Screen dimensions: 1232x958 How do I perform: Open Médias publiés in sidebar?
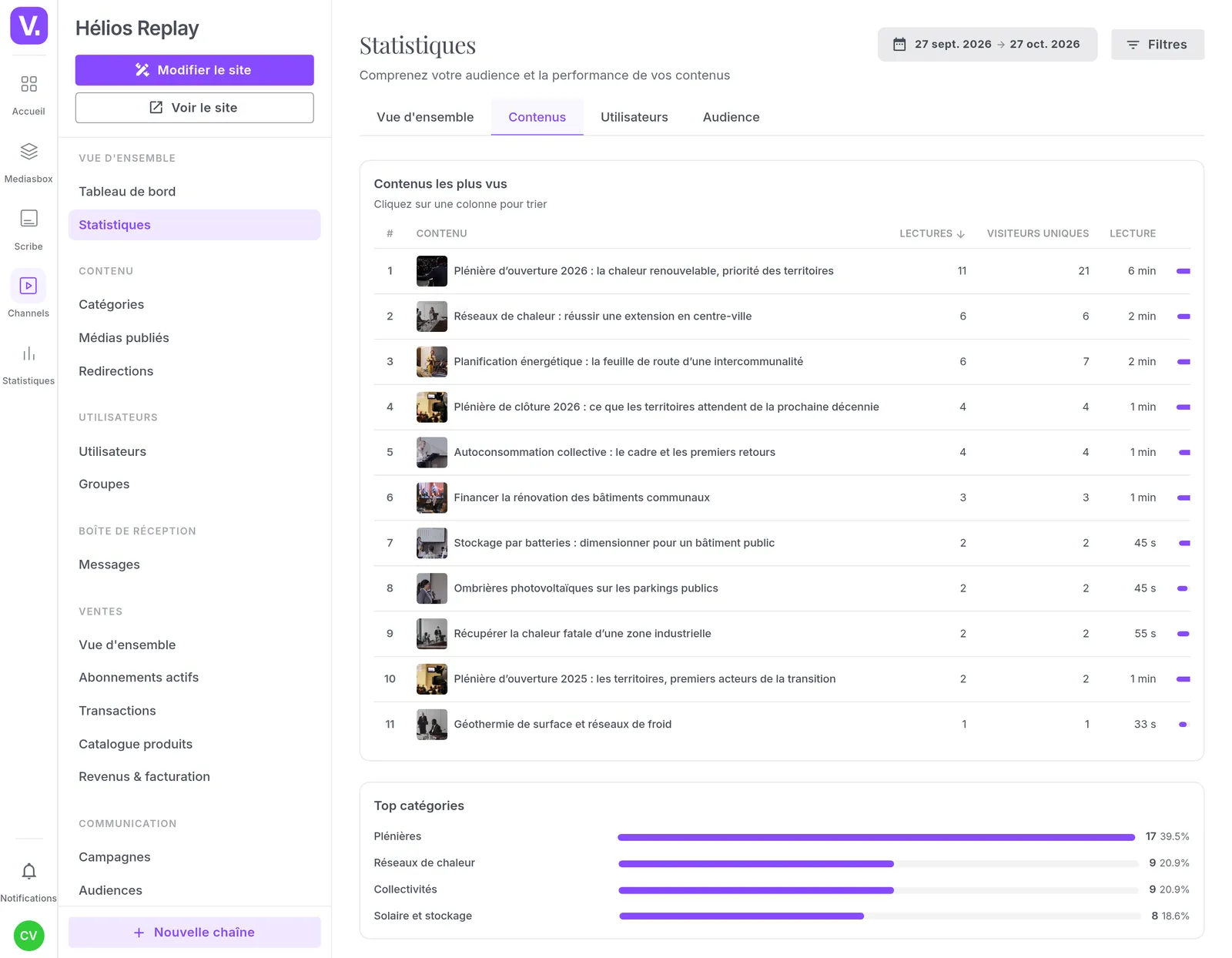(x=194, y=337)
